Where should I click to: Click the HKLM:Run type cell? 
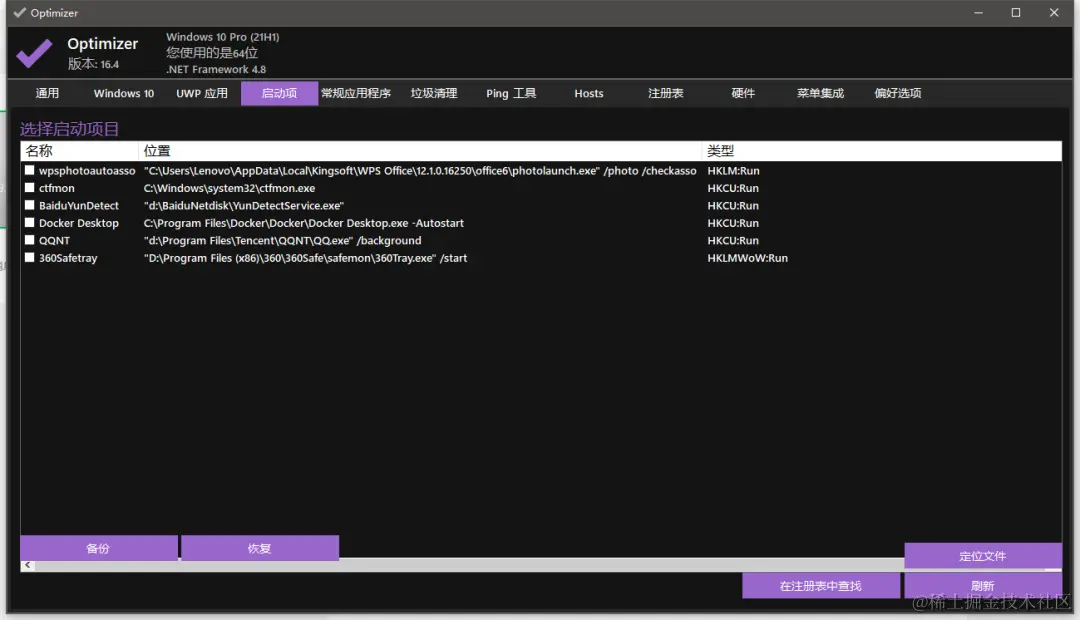(x=734, y=171)
